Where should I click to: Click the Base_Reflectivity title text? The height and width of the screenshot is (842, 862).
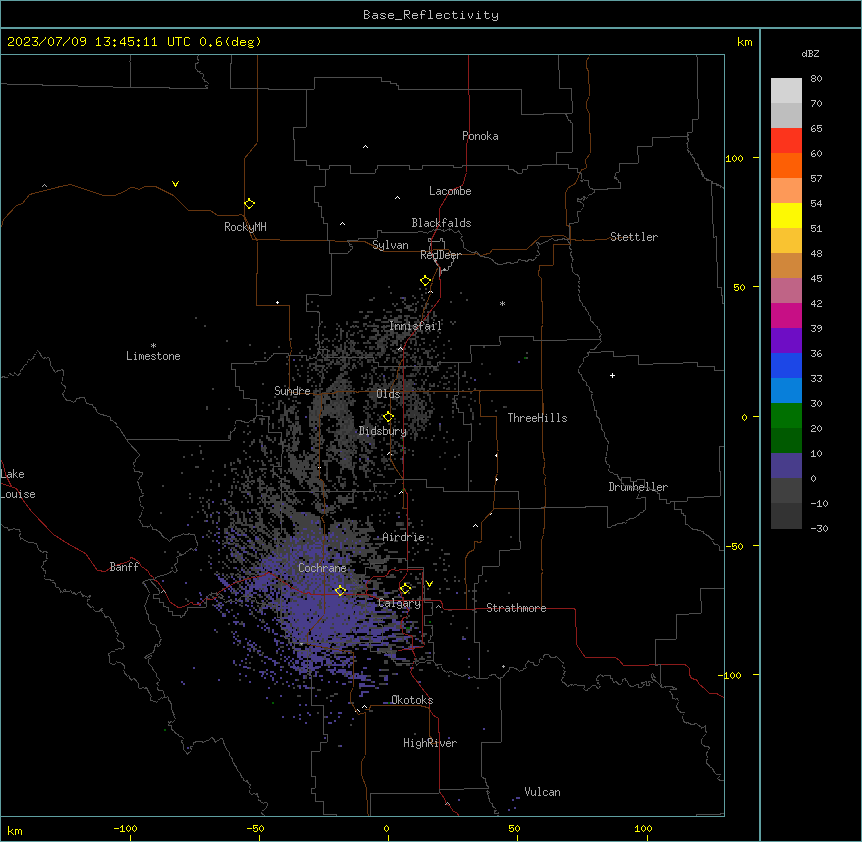(431, 15)
